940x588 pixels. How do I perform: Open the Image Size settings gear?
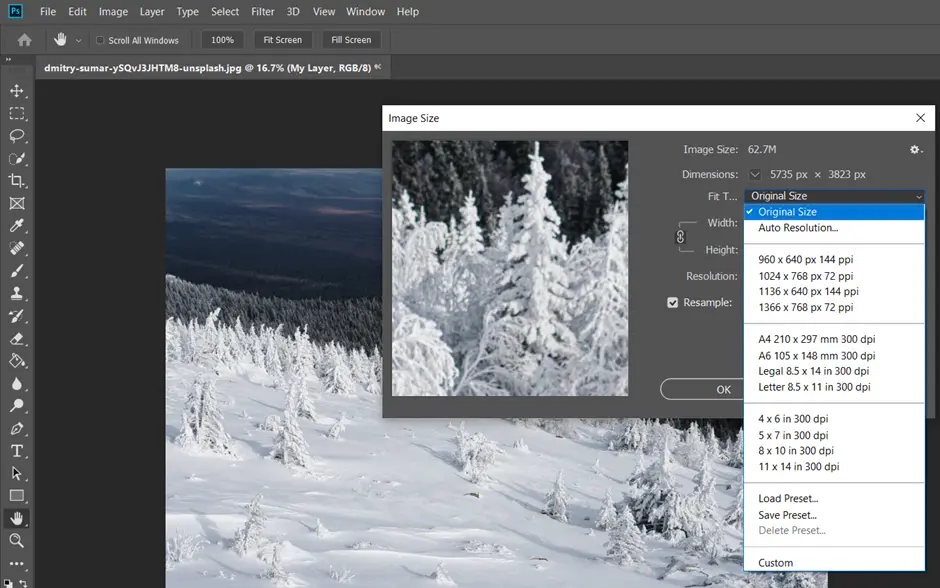click(913, 150)
